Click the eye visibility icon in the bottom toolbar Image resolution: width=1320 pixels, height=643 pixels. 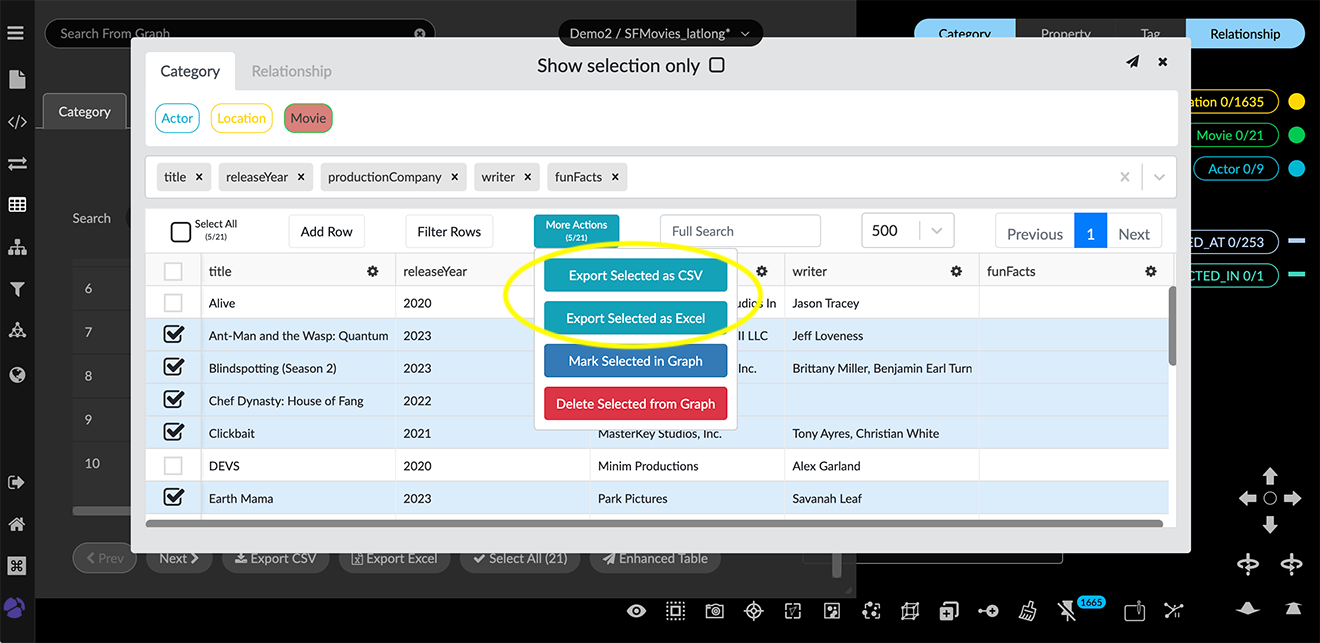pos(636,610)
